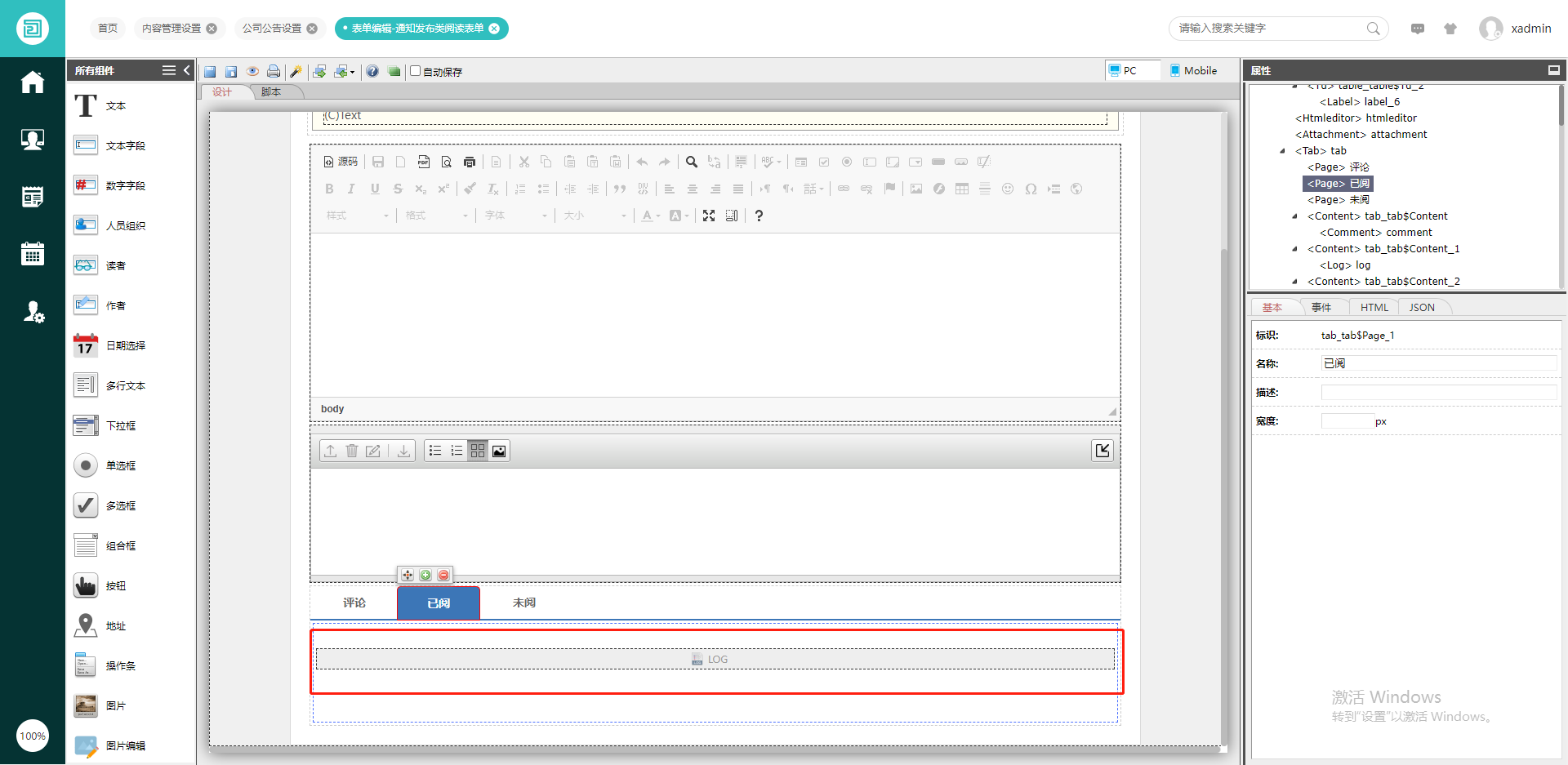1568x765 pixels.
Task: Insert a table via the editor toolbar
Action: click(x=962, y=189)
